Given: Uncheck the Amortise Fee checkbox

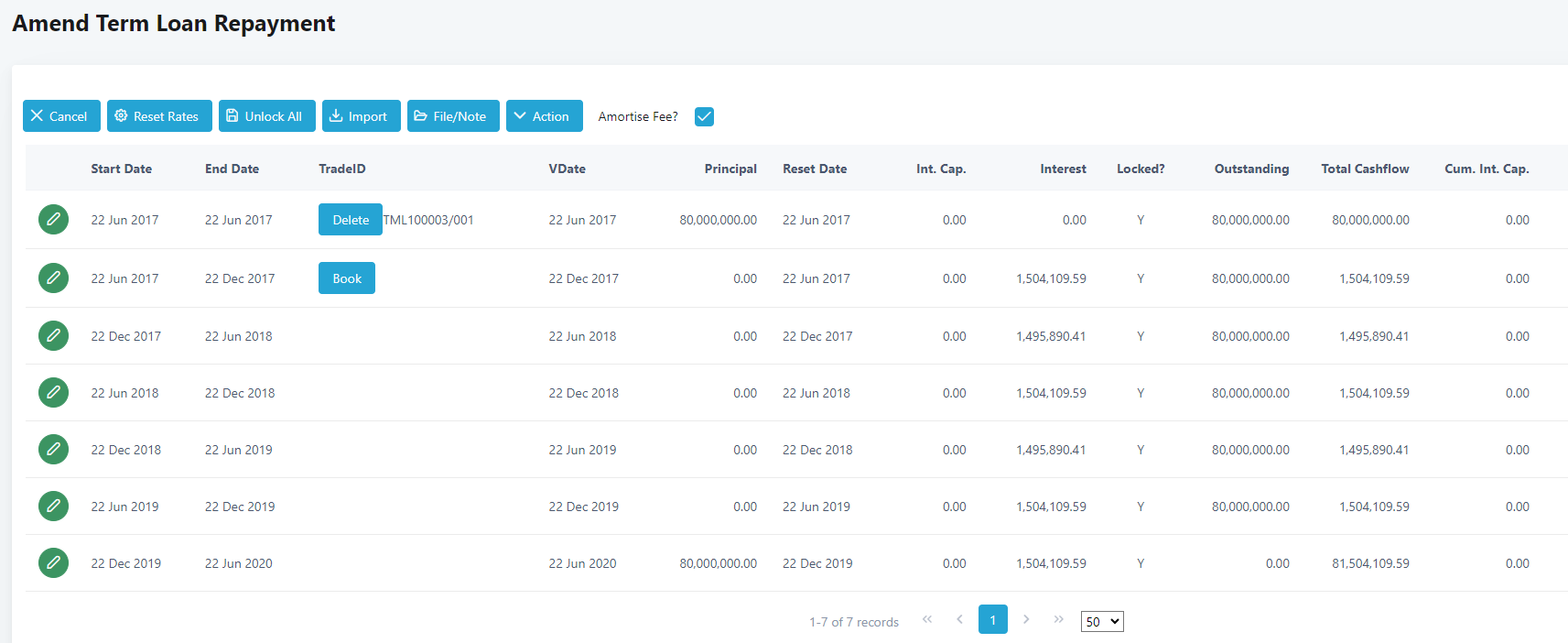Looking at the screenshot, I should click(704, 116).
